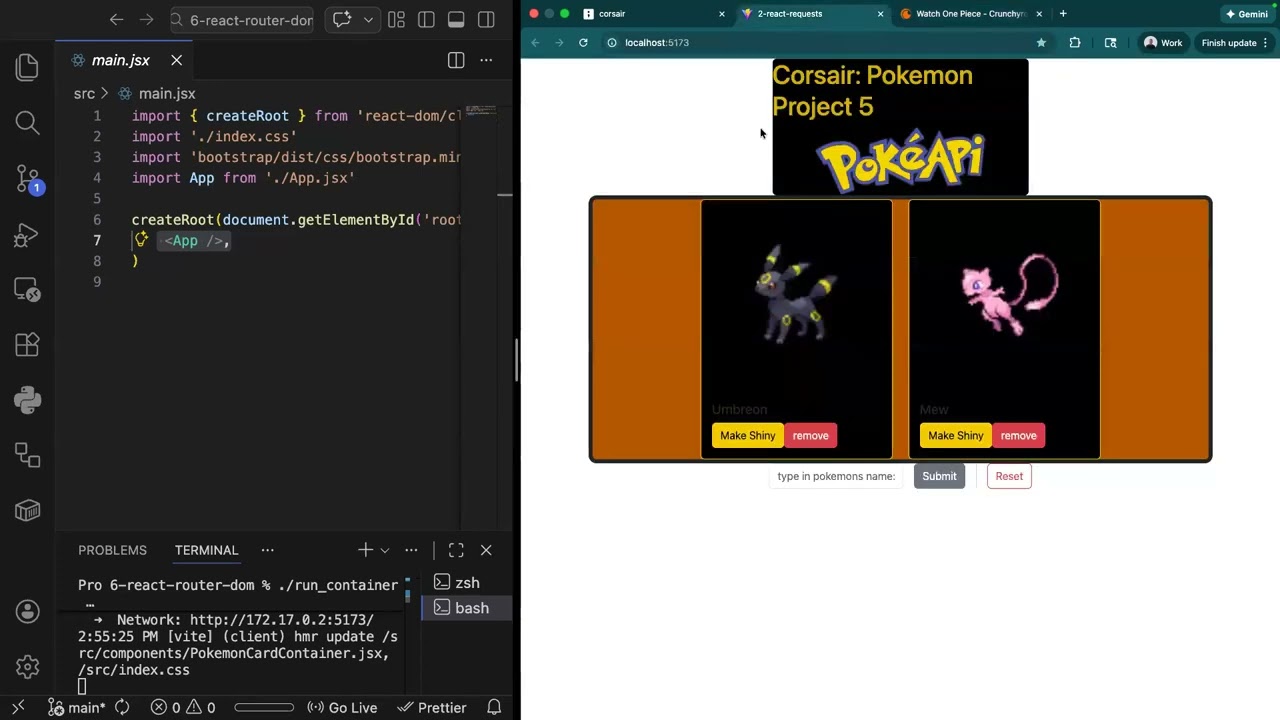Open the remote window indicator in status bar
Viewport: 1280px width, 720px height.
tap(18, 707)
